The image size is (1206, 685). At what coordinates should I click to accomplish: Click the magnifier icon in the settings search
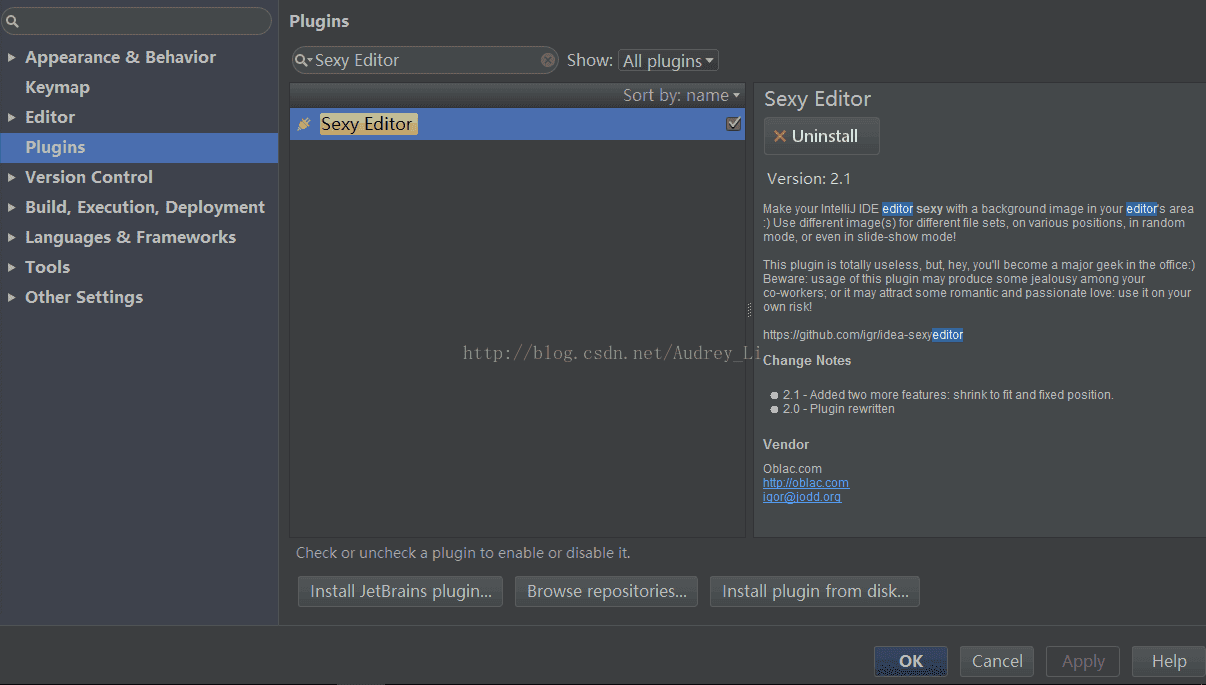coord(12,21)
